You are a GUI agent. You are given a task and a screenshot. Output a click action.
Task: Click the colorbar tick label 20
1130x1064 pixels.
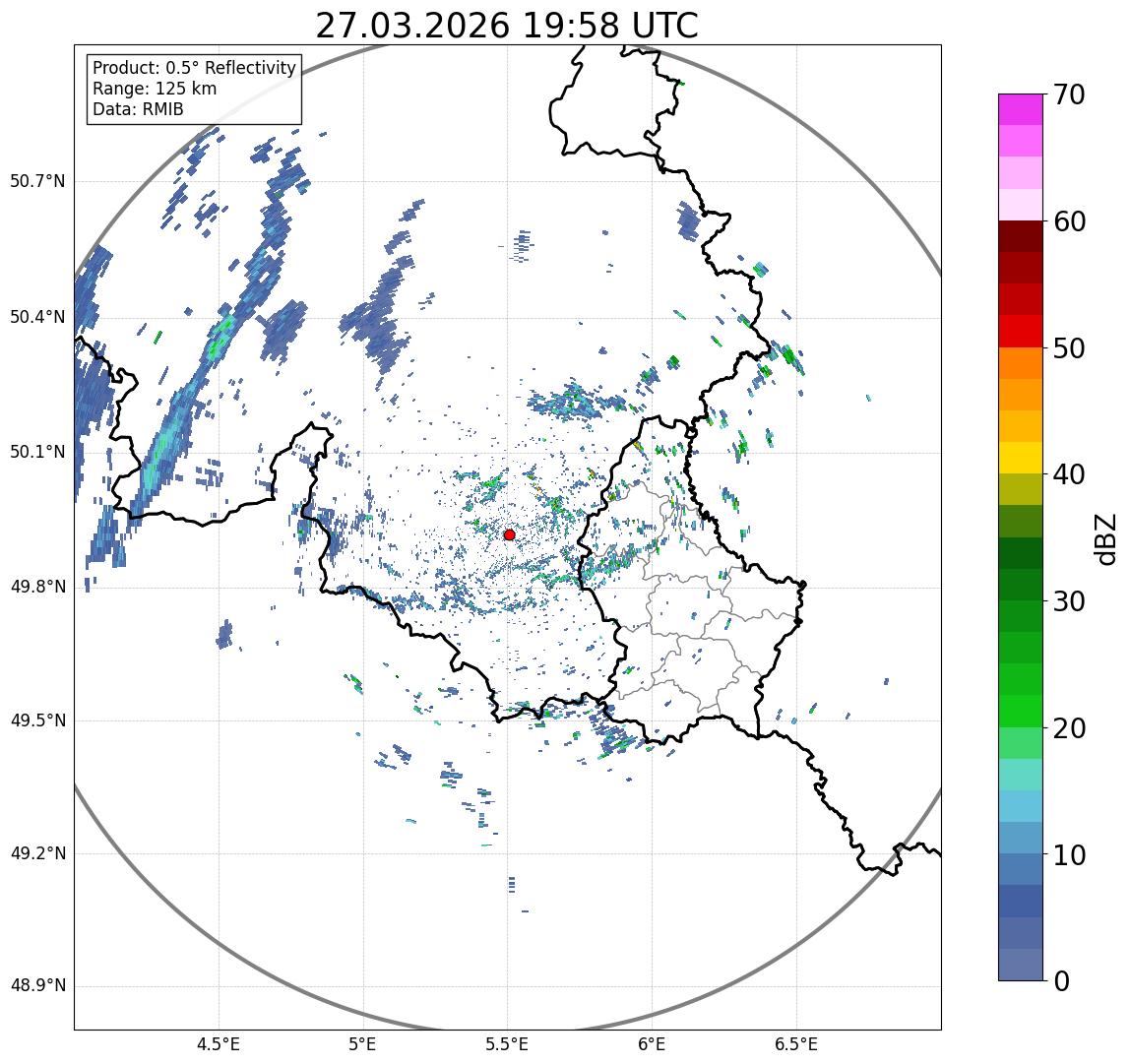[x=1069, y=728]
